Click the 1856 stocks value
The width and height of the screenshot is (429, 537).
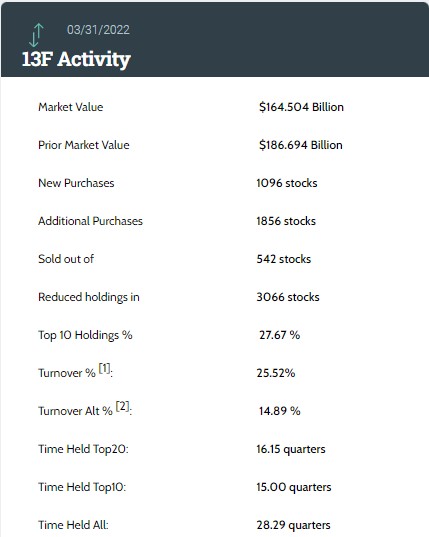(x=286, y=221)
